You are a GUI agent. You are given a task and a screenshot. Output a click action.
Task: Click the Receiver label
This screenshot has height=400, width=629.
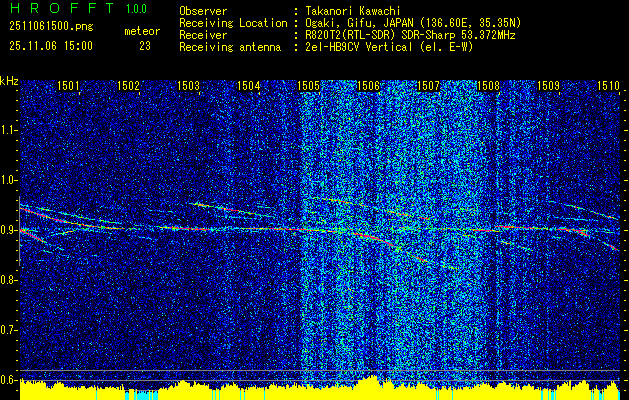click(x=203, y=35)
